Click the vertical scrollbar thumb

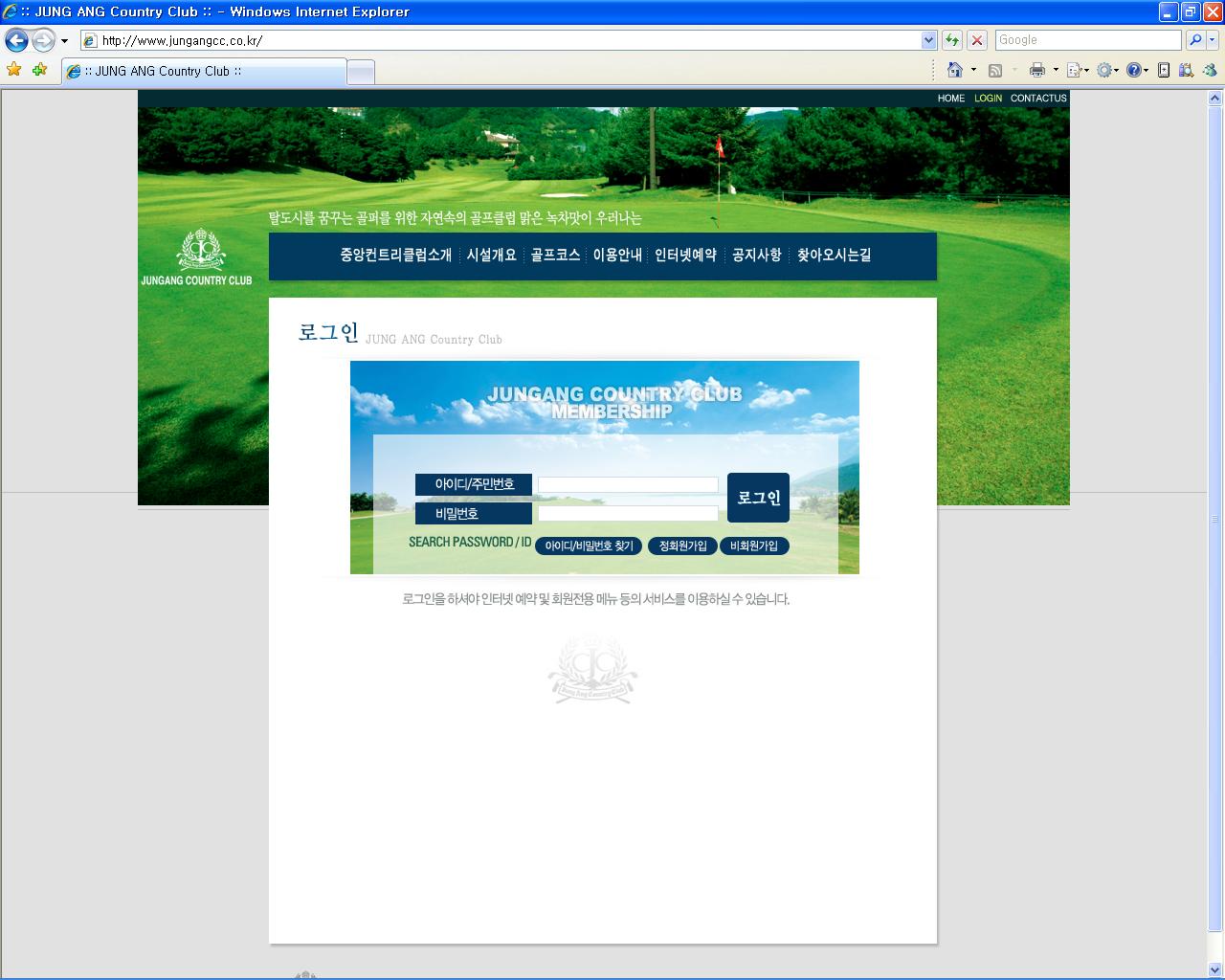(x=1215, y=519)
